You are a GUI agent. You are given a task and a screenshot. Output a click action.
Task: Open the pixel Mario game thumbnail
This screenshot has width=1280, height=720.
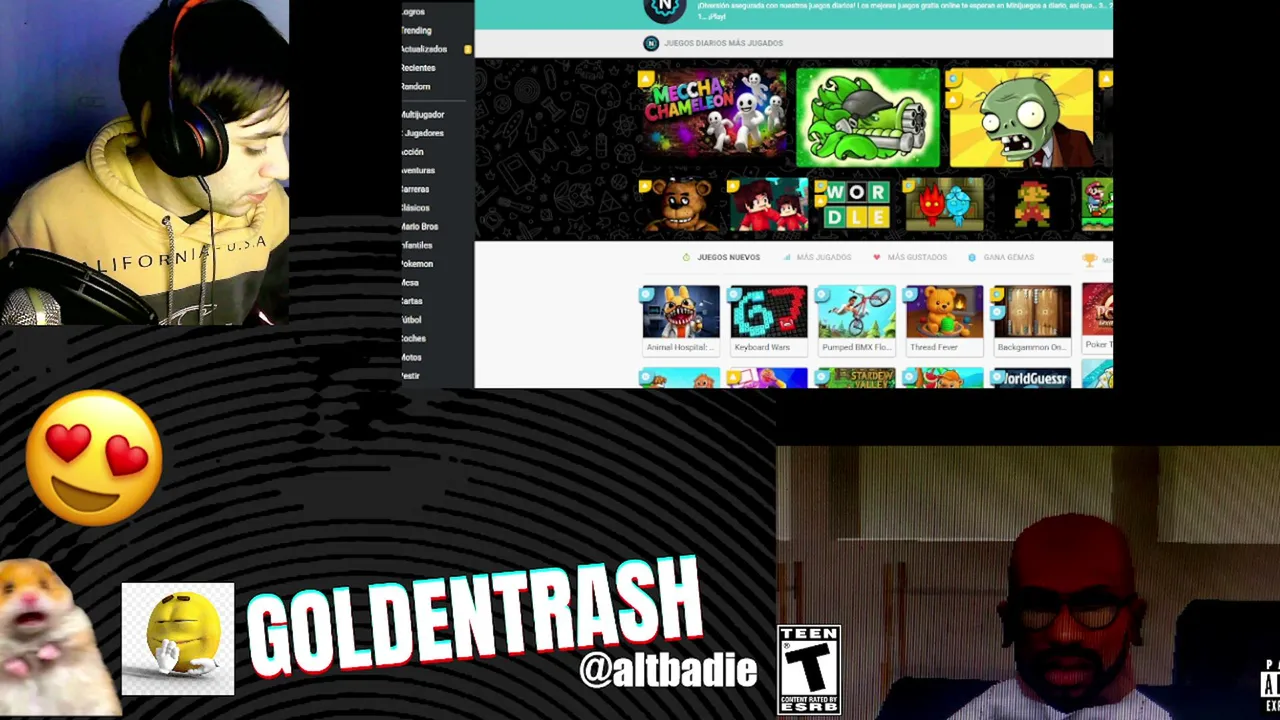pyautogui.click(x=1031, y=205)
